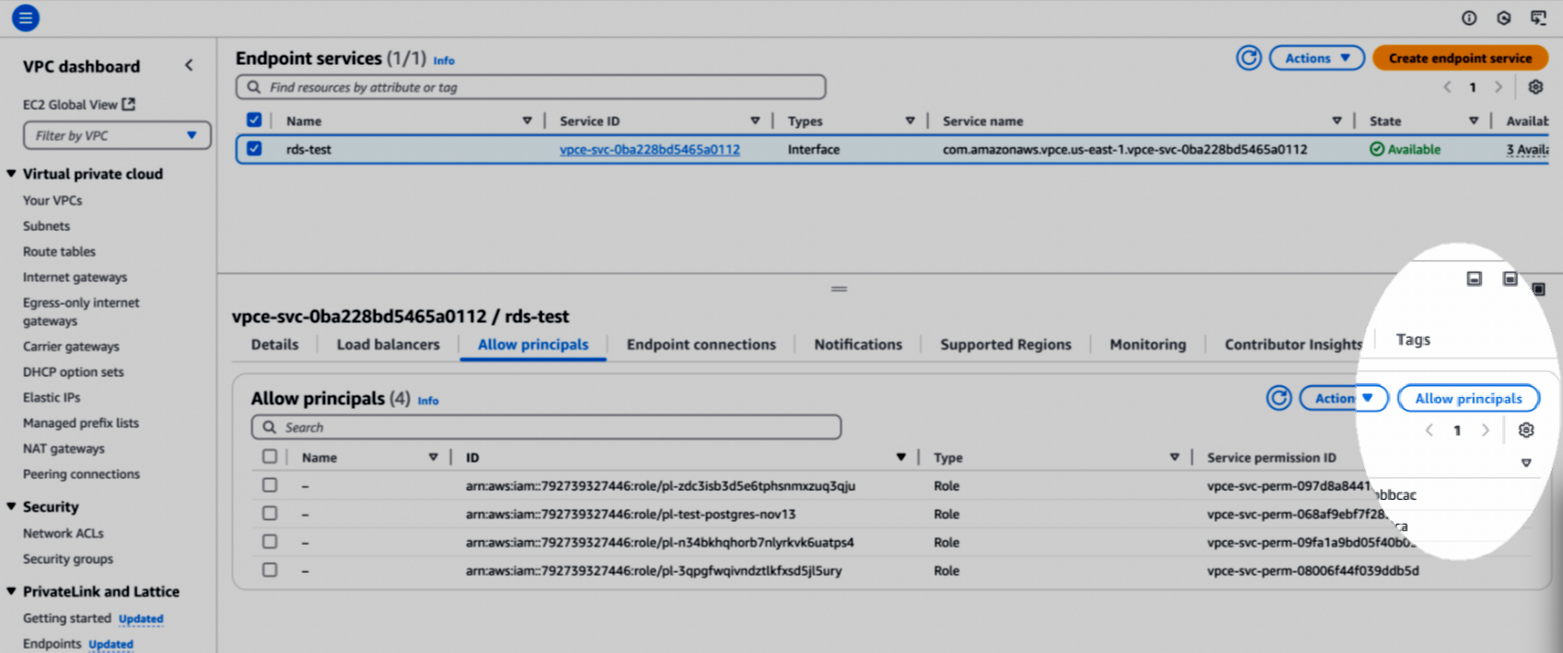Refresh the Endpoint services list
Screen dimensions: 1563x653
tap(1248, 58)
